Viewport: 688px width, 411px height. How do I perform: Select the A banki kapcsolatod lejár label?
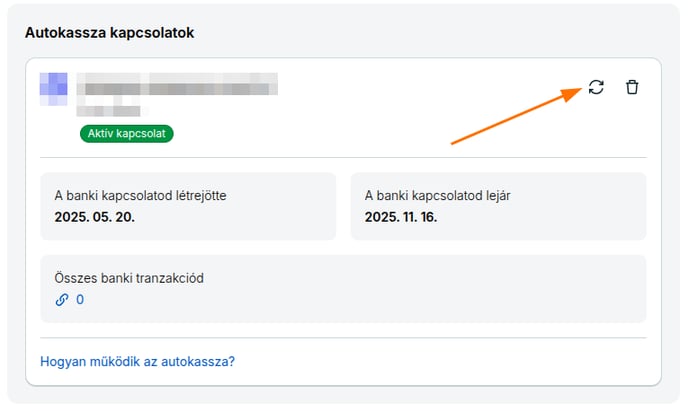437,195
